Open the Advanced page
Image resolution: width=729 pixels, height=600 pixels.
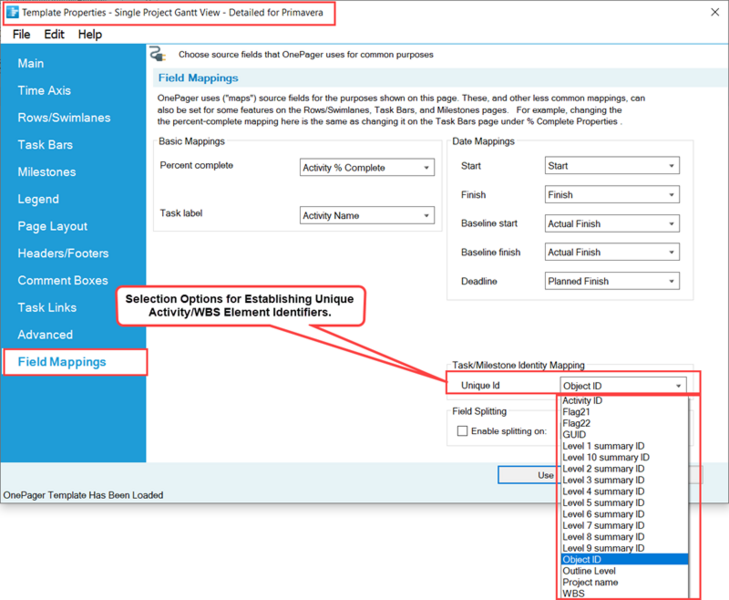[45, 335]
